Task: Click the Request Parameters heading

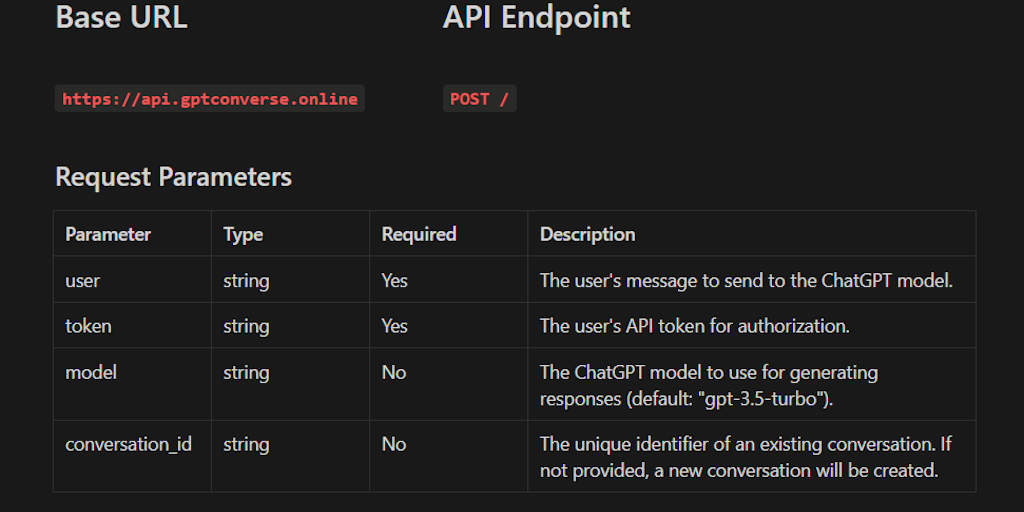Action: coord(173,177)
